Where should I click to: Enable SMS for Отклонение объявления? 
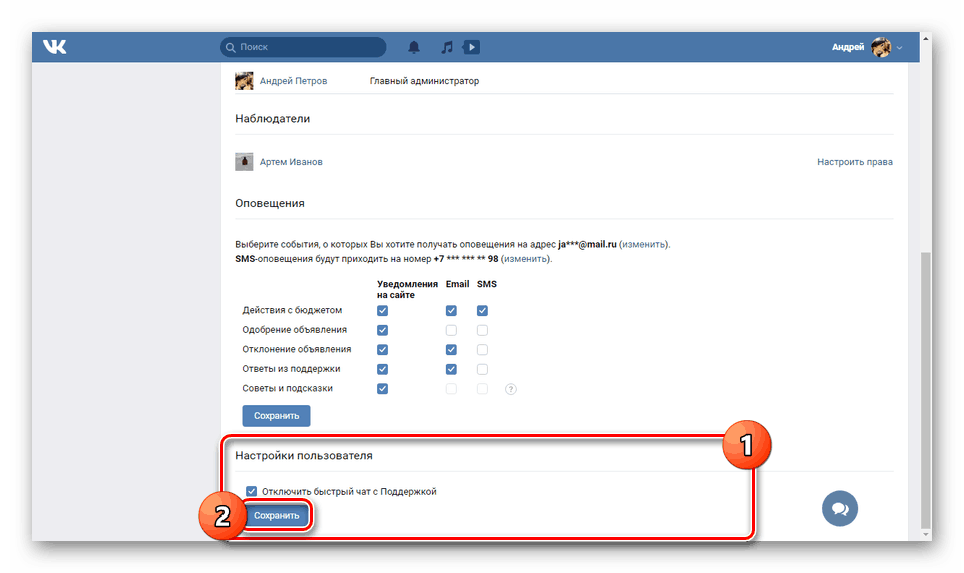tap(483, 350)
